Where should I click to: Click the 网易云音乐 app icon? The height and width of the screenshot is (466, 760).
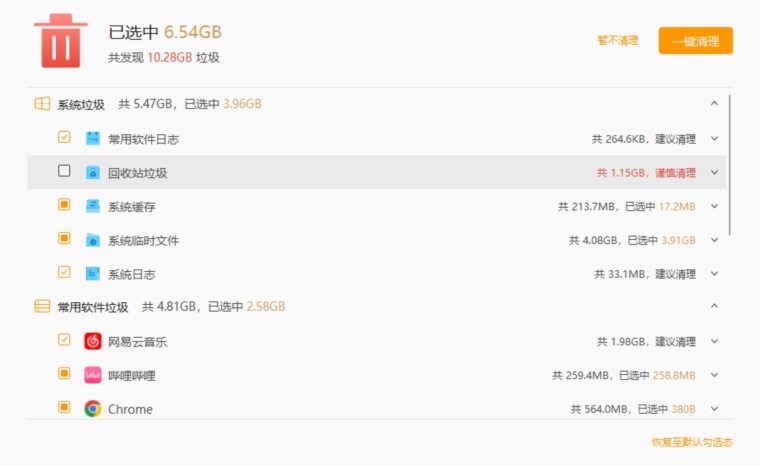93,341
